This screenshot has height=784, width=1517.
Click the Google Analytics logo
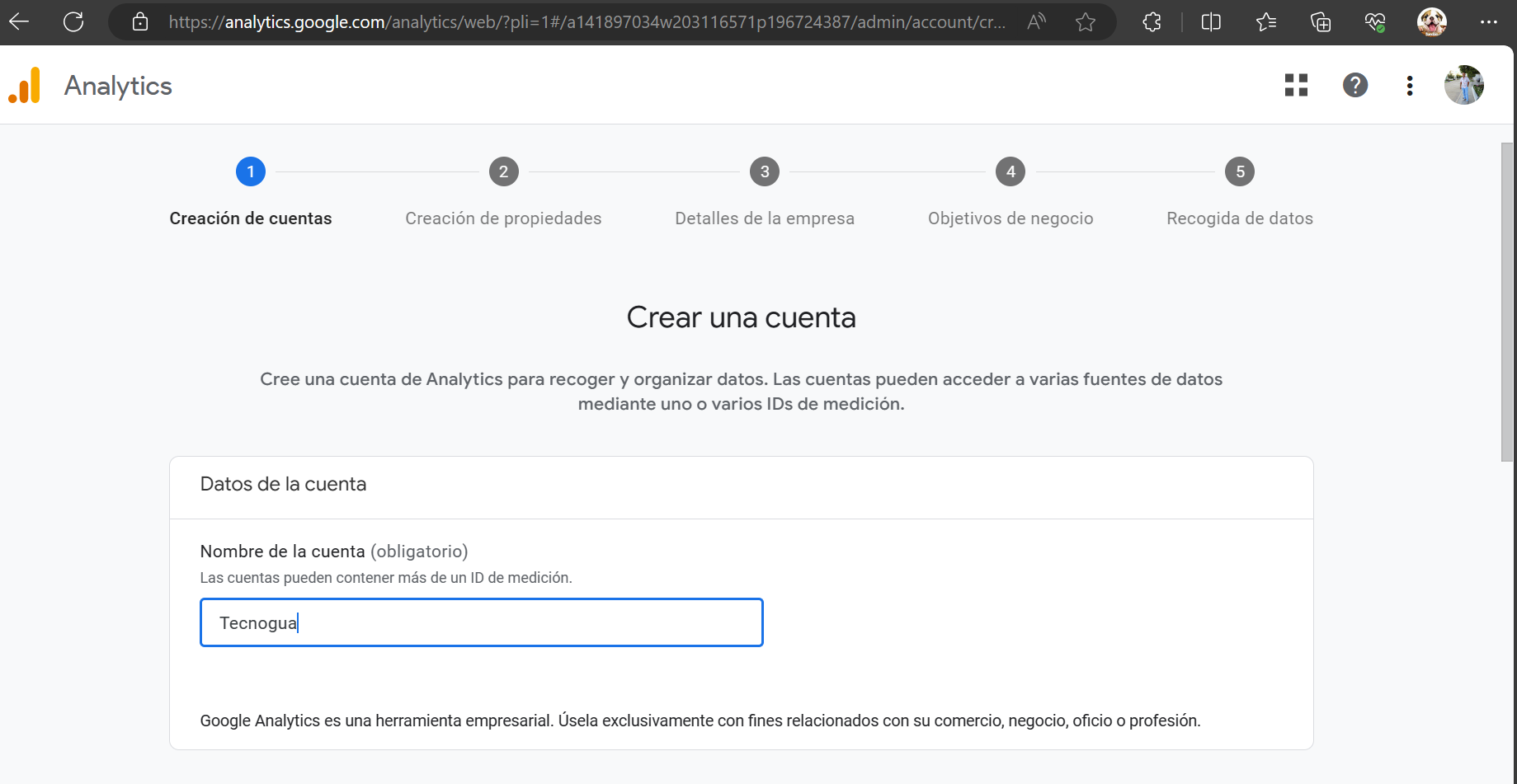pos(25,86)
